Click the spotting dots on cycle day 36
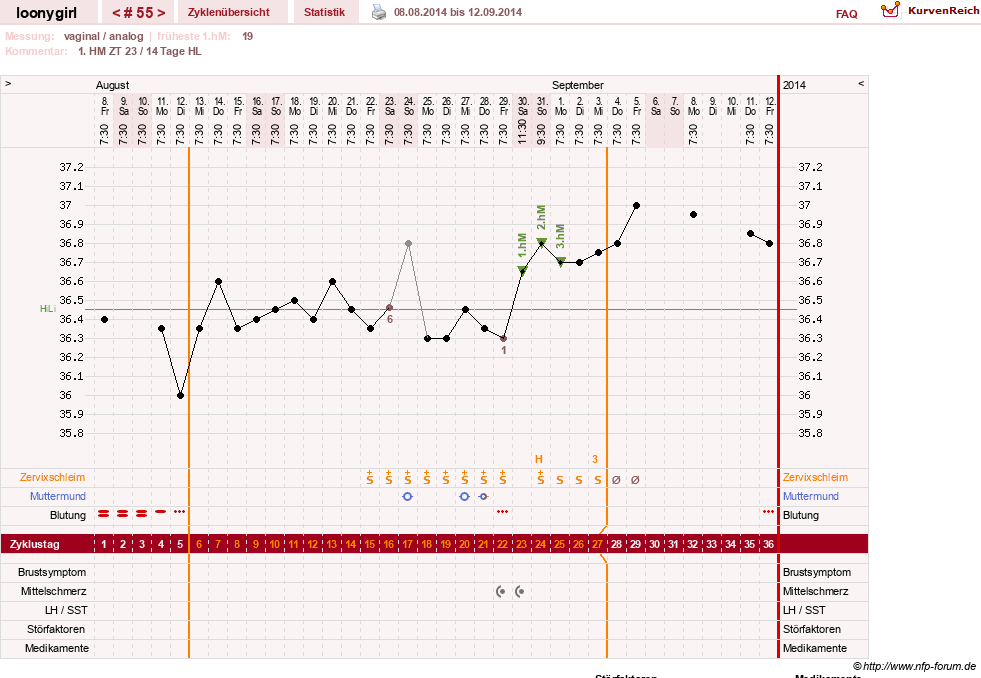 [x=768, y=512]
